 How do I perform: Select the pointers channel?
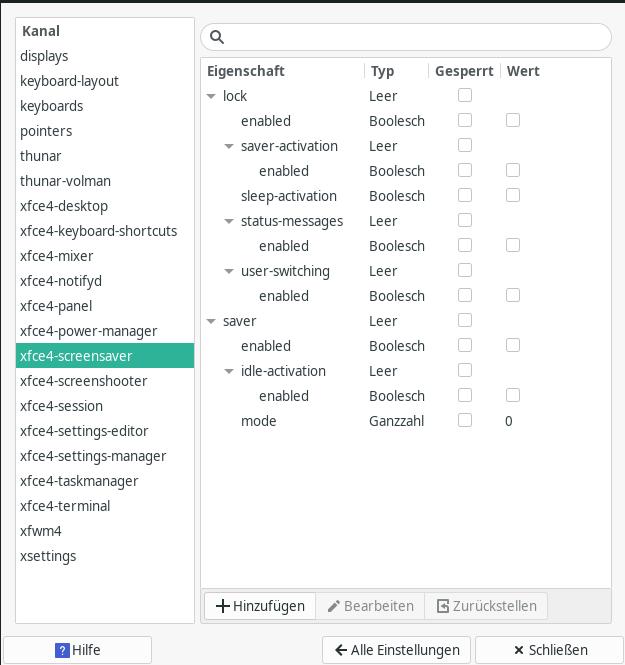tap(105, 131)
